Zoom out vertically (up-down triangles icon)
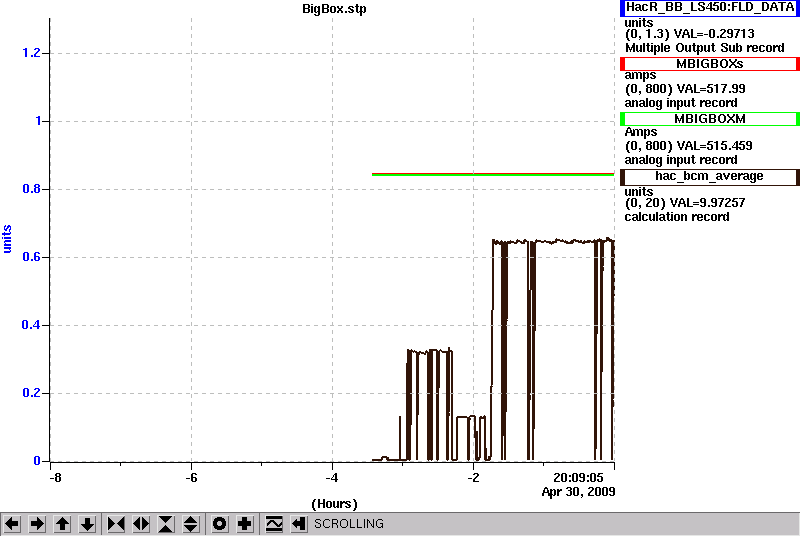Viewport: 800px width, 536px height. pos(191,524)
